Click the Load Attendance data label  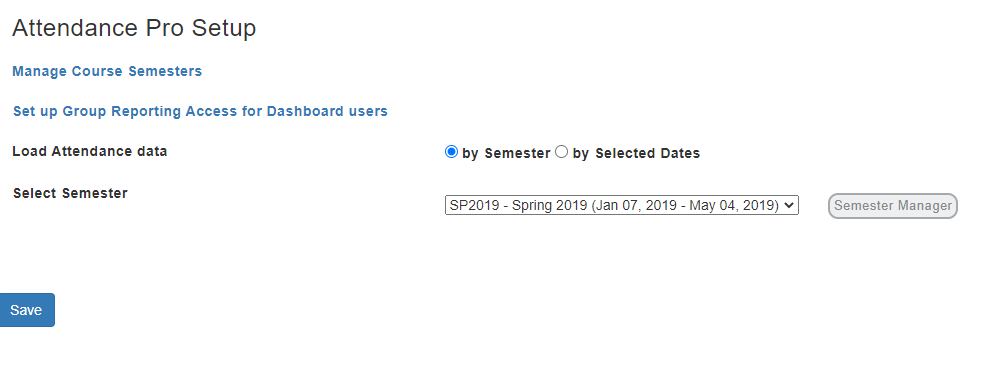(89, 151)
